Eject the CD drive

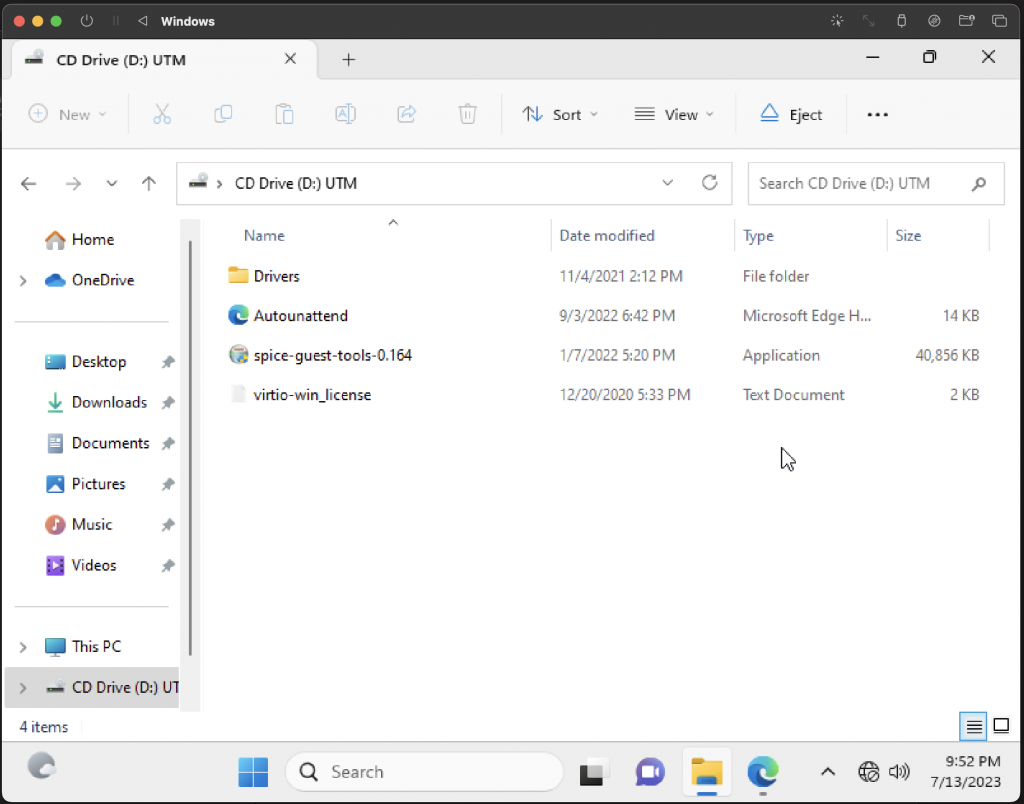point(791,114)
